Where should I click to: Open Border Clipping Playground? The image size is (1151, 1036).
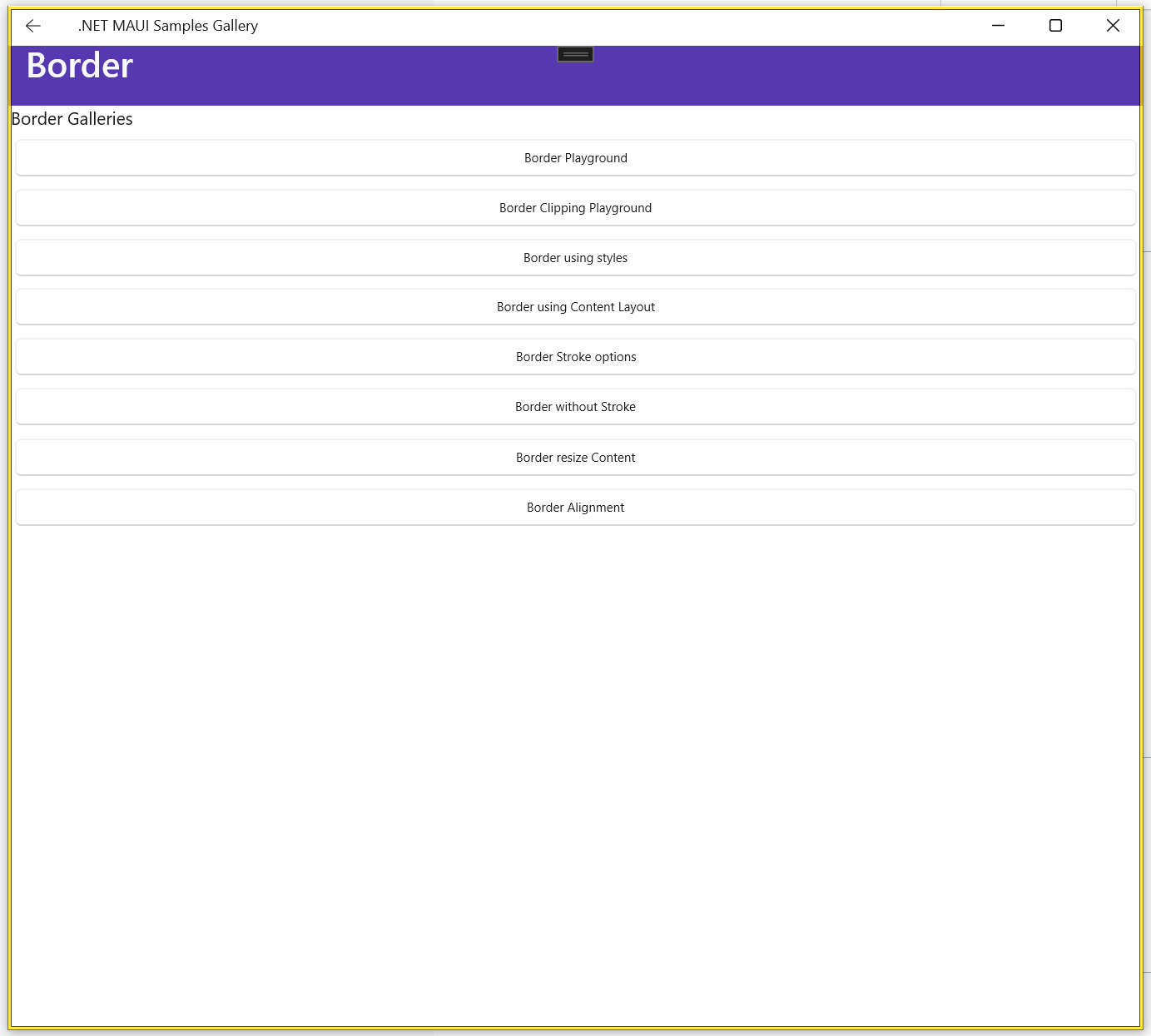pos(575,208)
